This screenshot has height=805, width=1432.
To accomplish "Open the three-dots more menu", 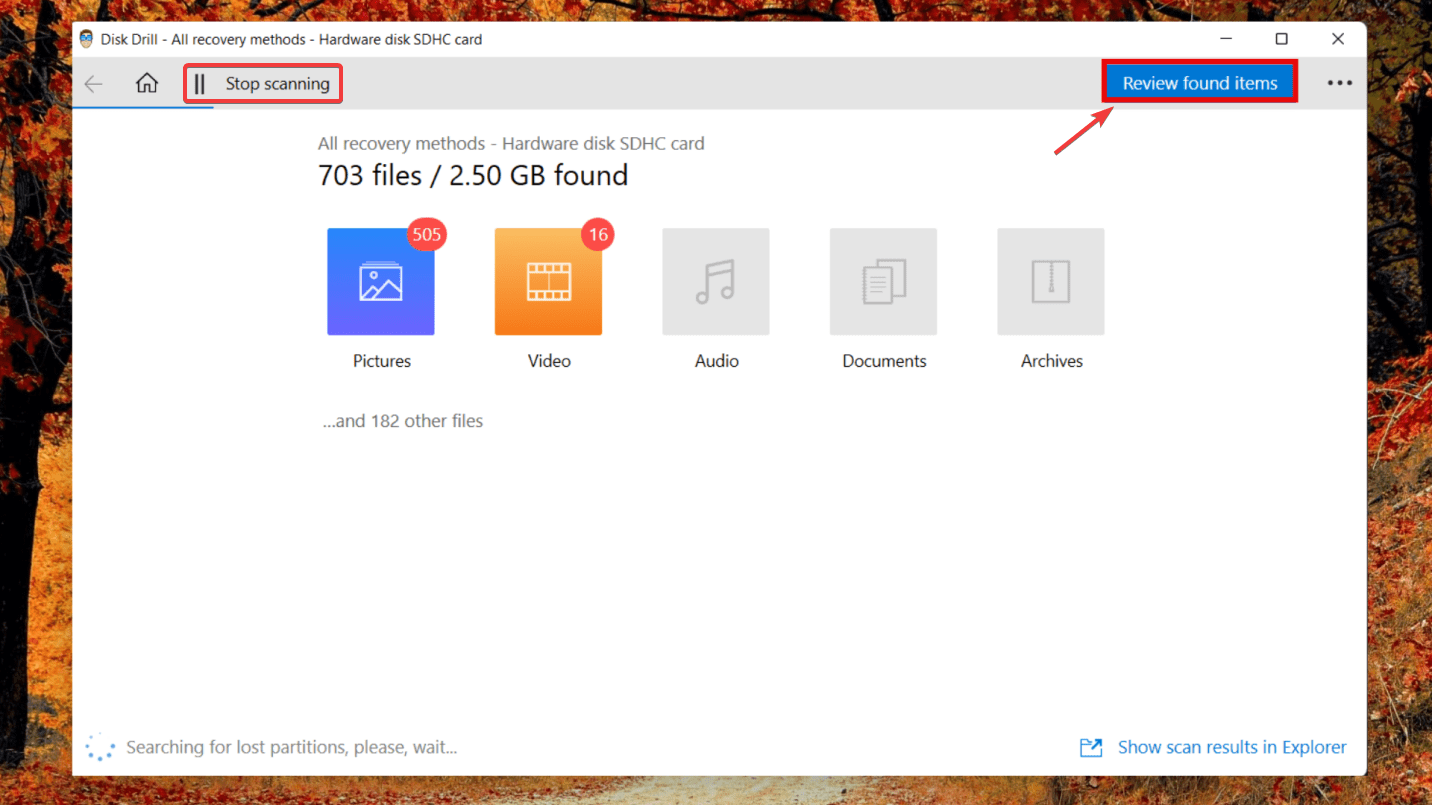I will (1339, 83).
